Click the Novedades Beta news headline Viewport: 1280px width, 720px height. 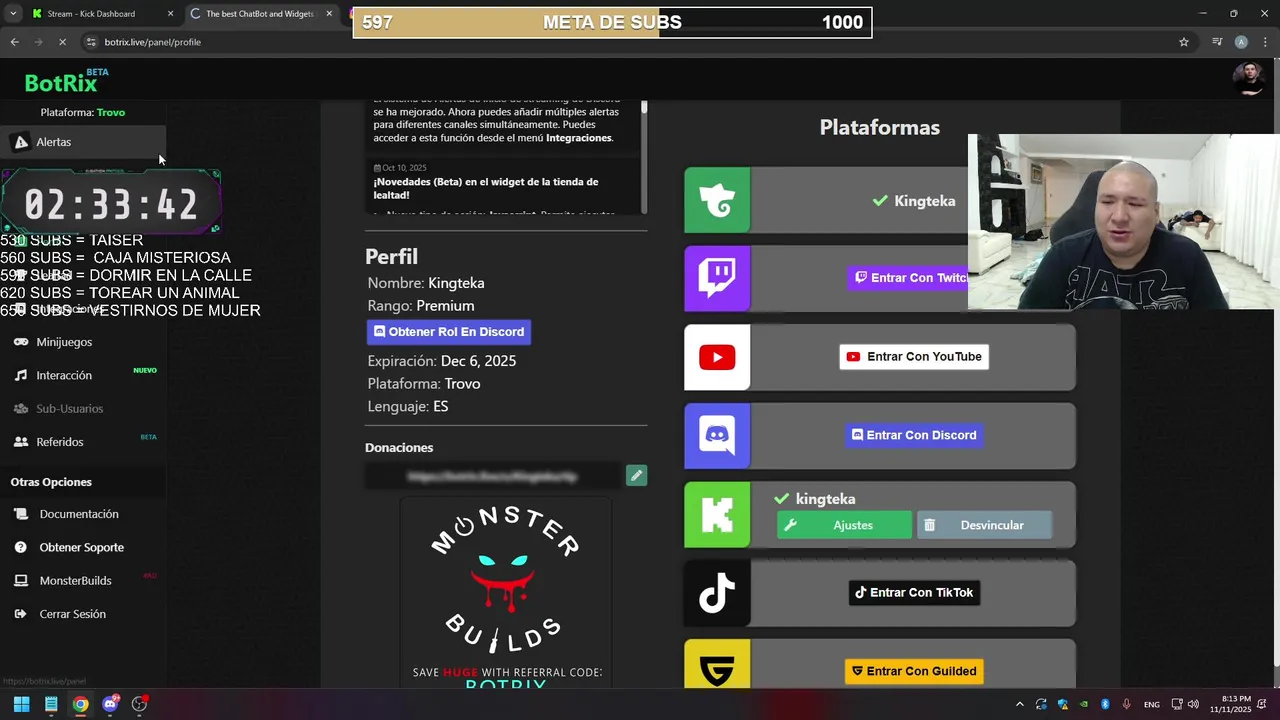(486, 188)
